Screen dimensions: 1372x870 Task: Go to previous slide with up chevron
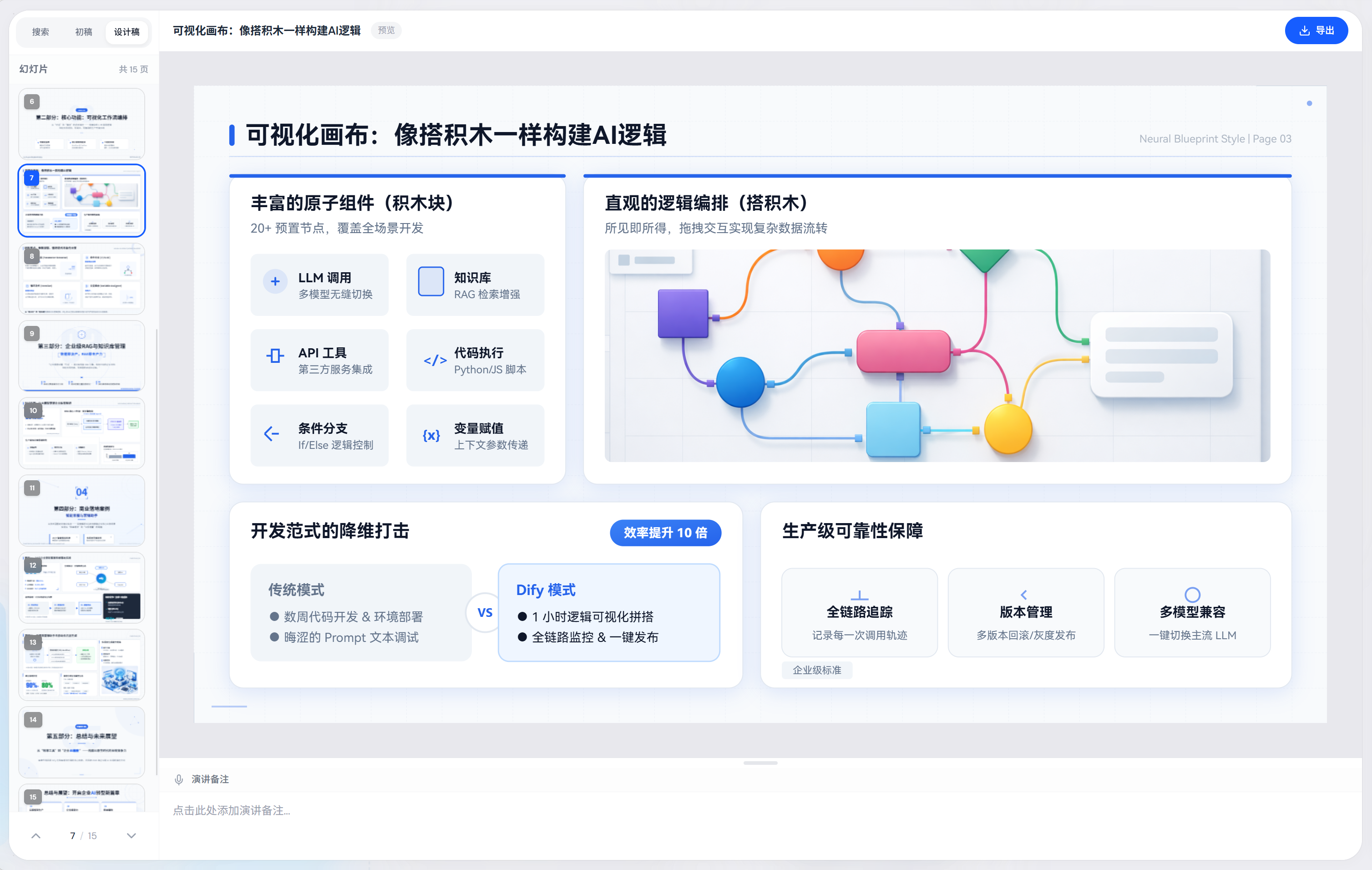(36, 836)
